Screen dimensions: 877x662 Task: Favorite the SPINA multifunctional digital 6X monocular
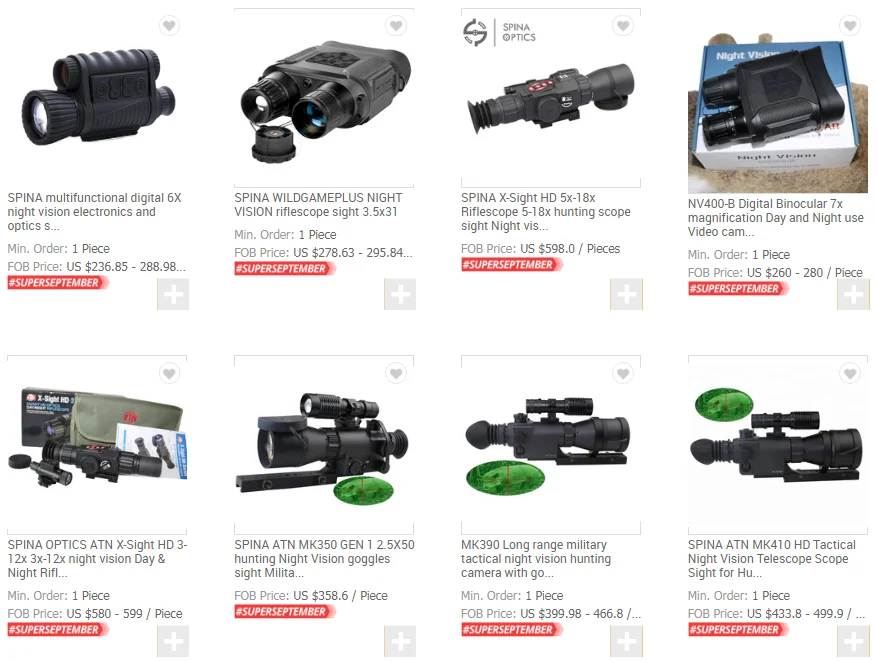(x=169, y=26)
